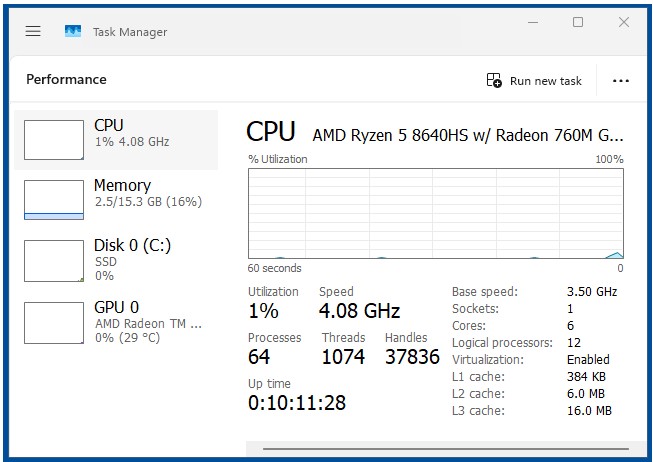Click the Memory usage thumbnail graph
This screenshot has width=653, height=462.
(x=54, y=200)
